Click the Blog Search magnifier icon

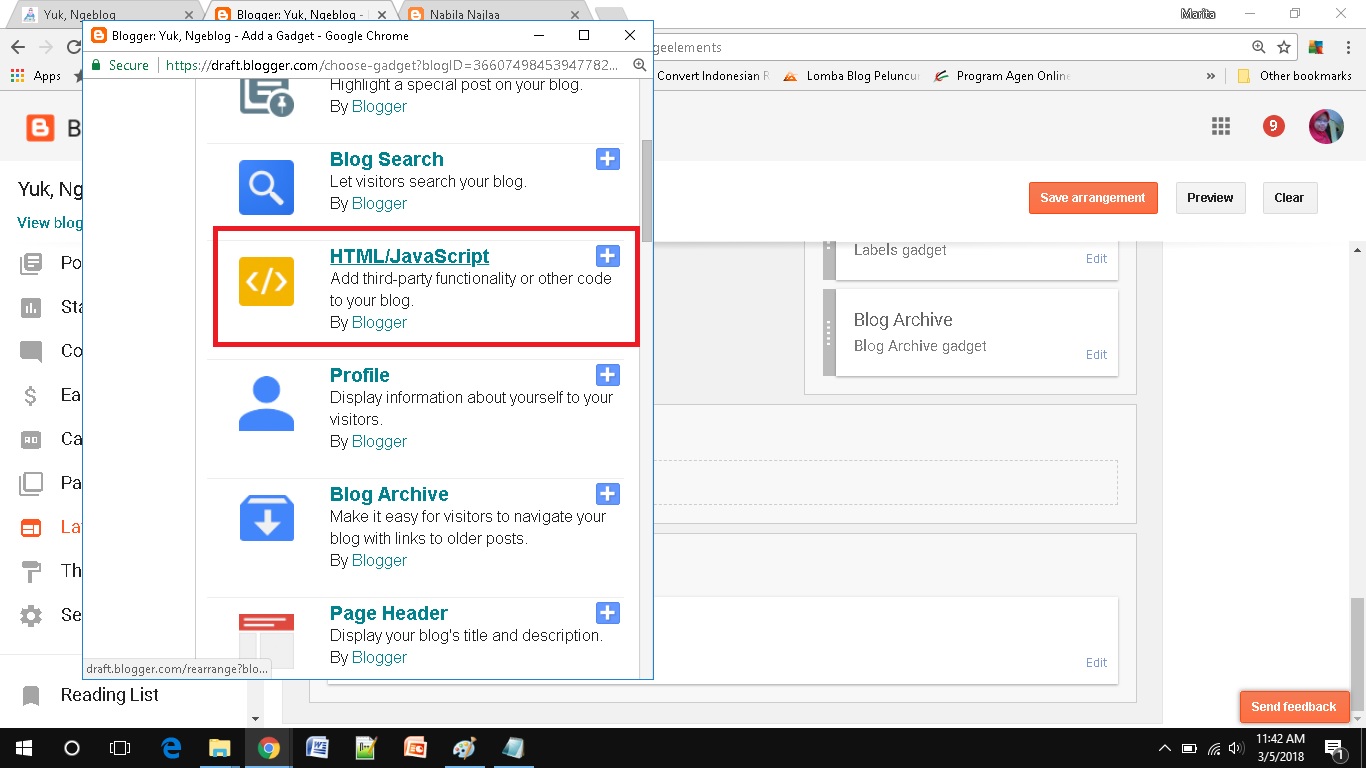point(266,187)
